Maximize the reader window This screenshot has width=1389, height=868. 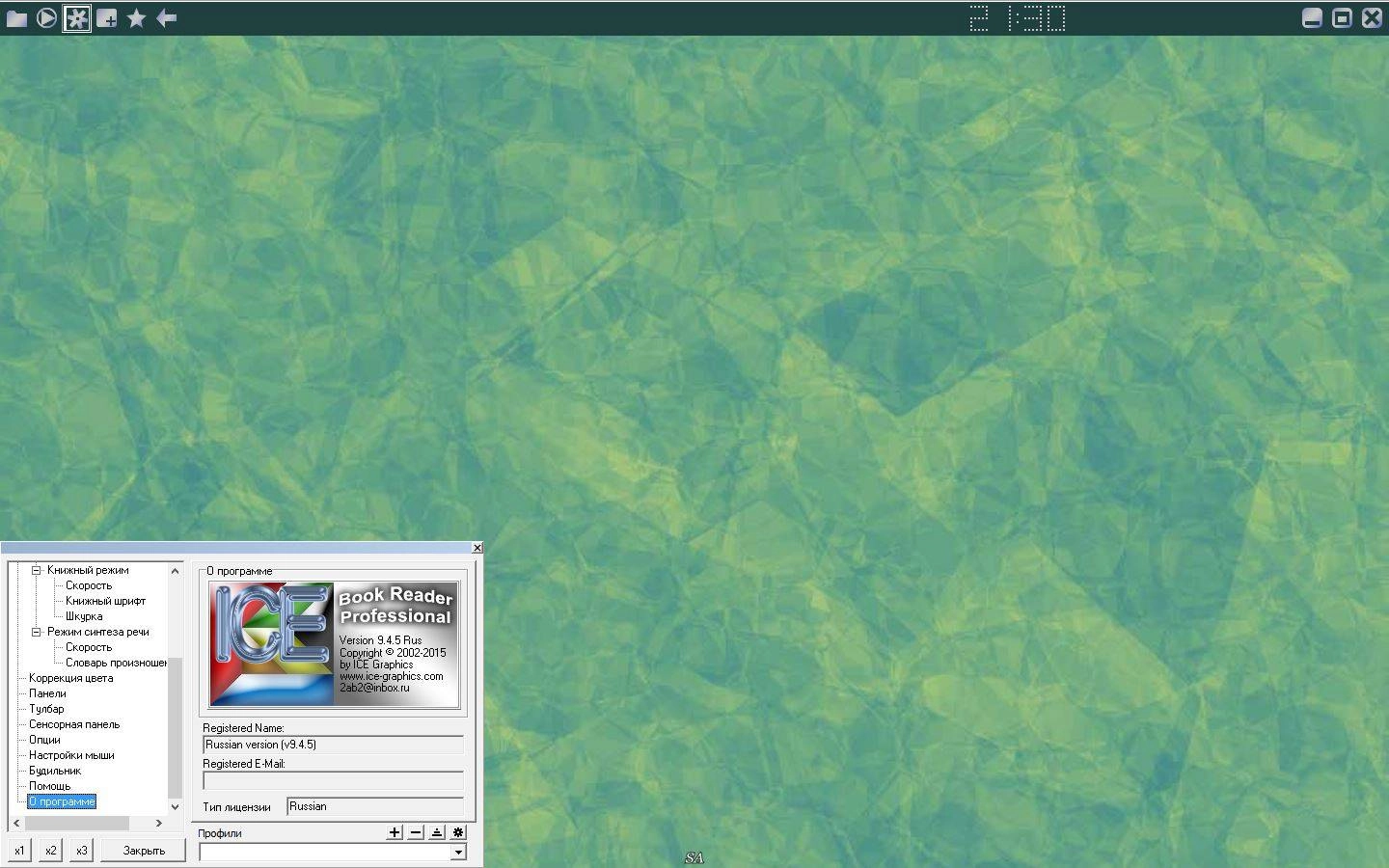[x=1342, y=18]
